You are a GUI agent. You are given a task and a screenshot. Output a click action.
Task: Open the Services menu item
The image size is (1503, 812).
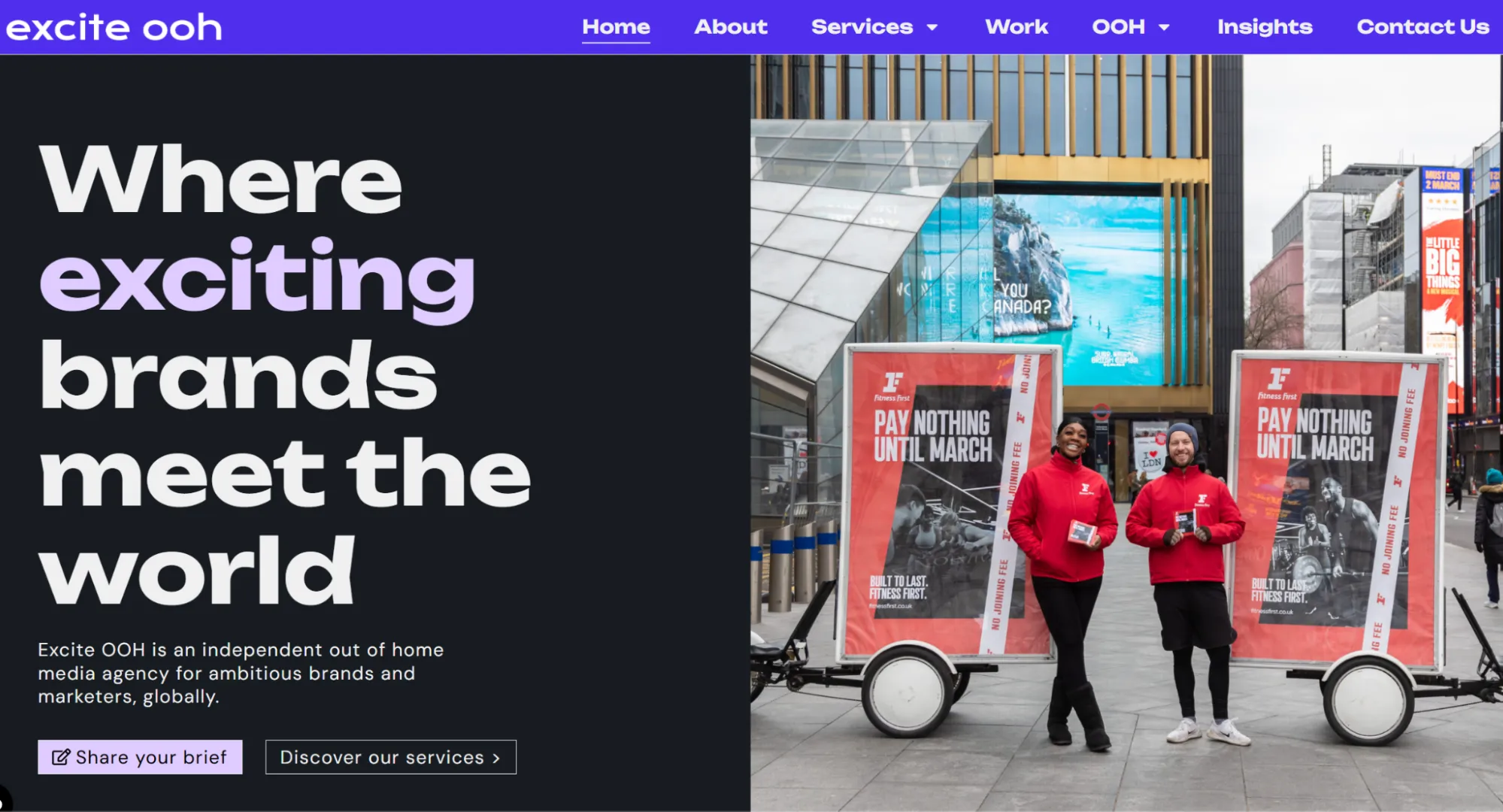[x=862, y=27]
